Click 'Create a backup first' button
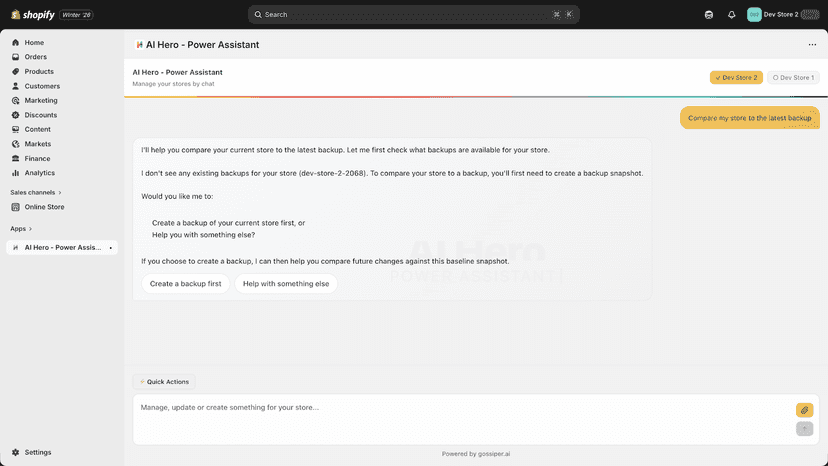 [185, 284]
